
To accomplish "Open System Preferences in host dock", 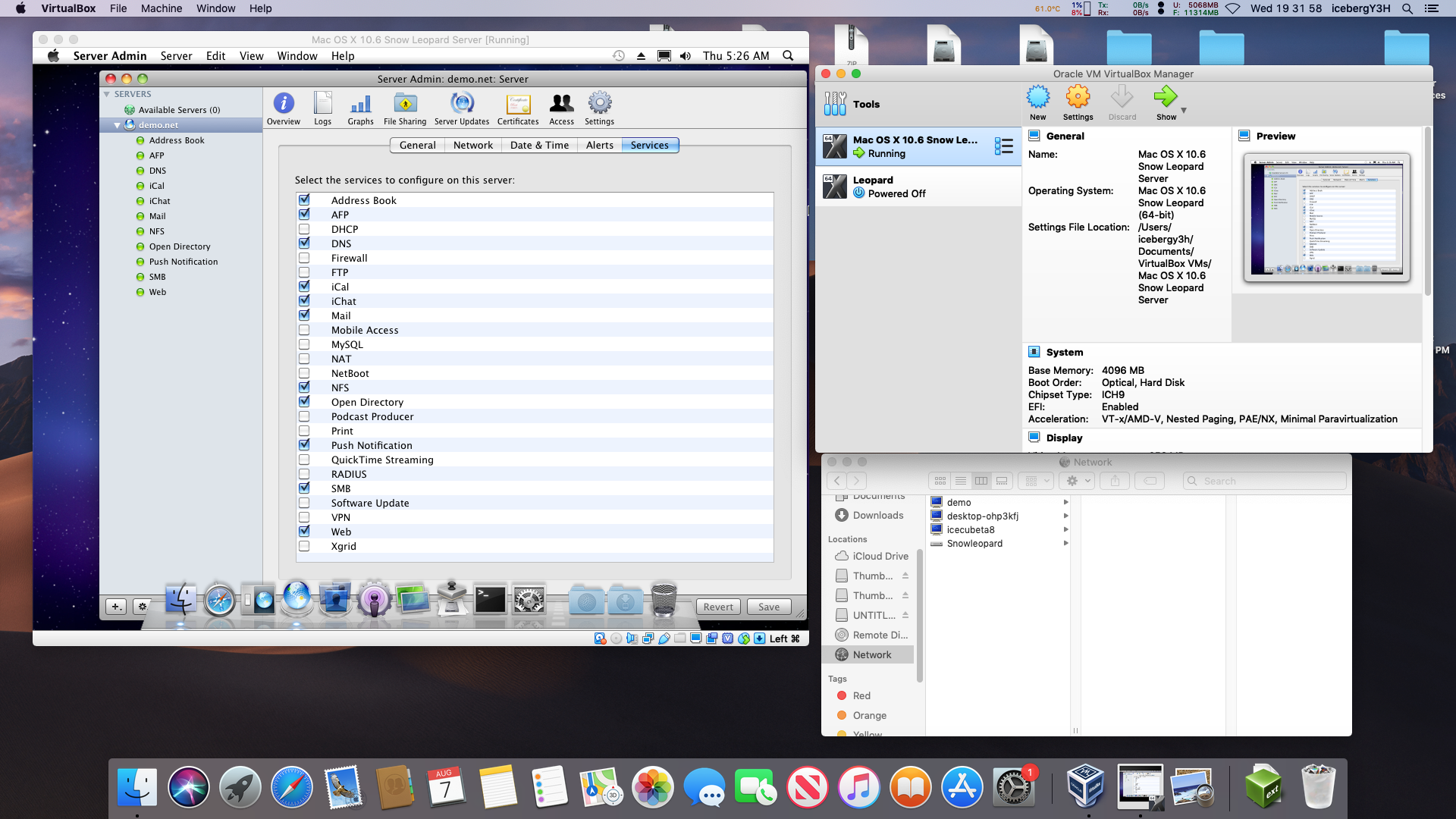I will [1013, 787].
